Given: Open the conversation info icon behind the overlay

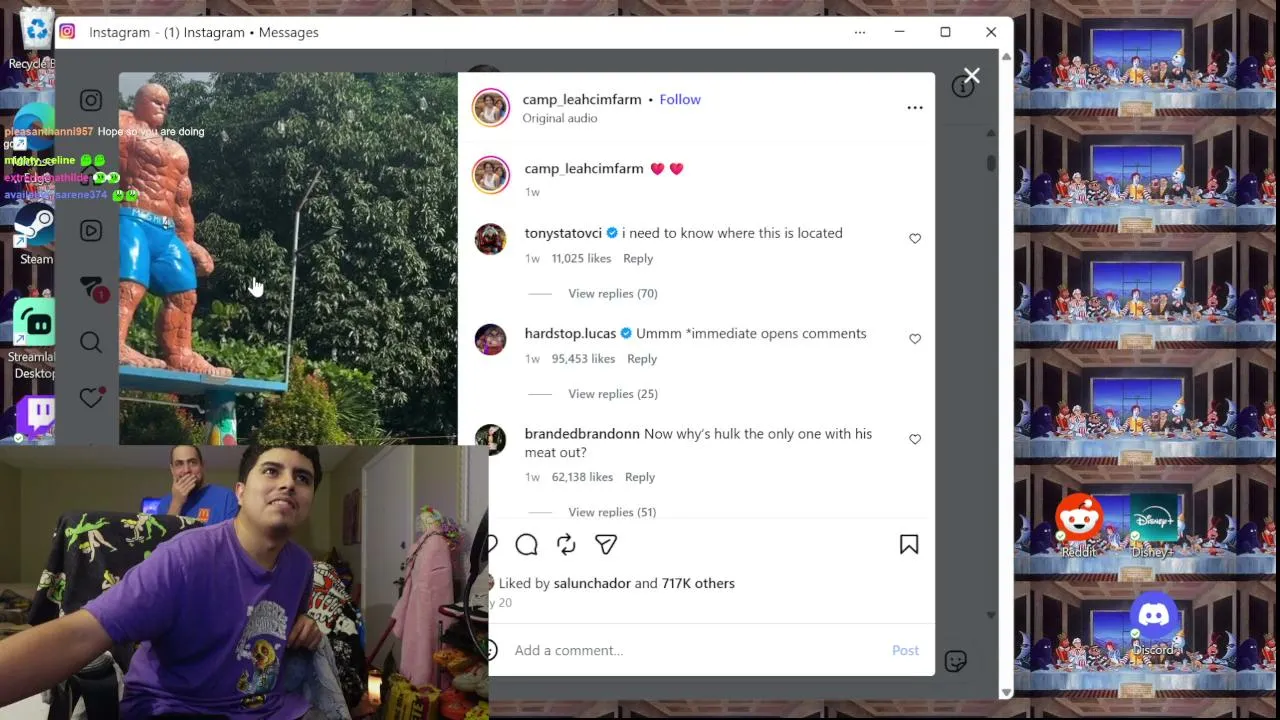Looking at the screenshot, I should (963, 87).
